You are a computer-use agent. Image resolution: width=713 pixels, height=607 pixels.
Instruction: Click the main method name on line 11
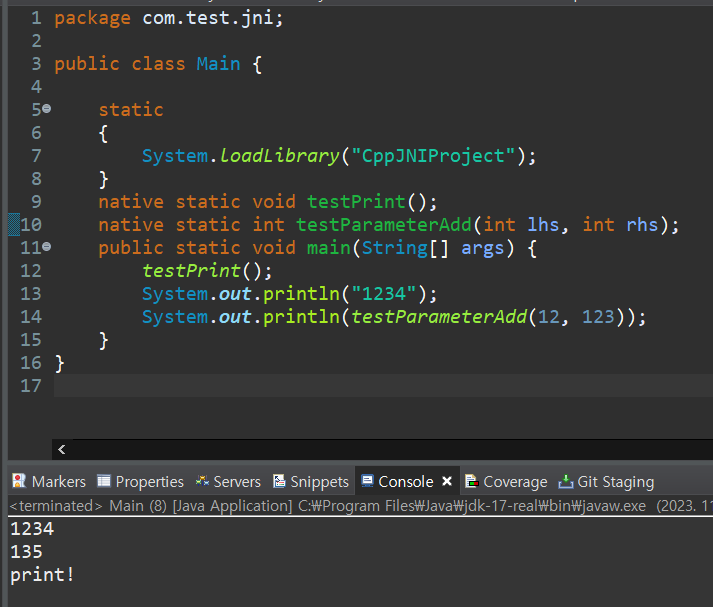click(329, 248)
